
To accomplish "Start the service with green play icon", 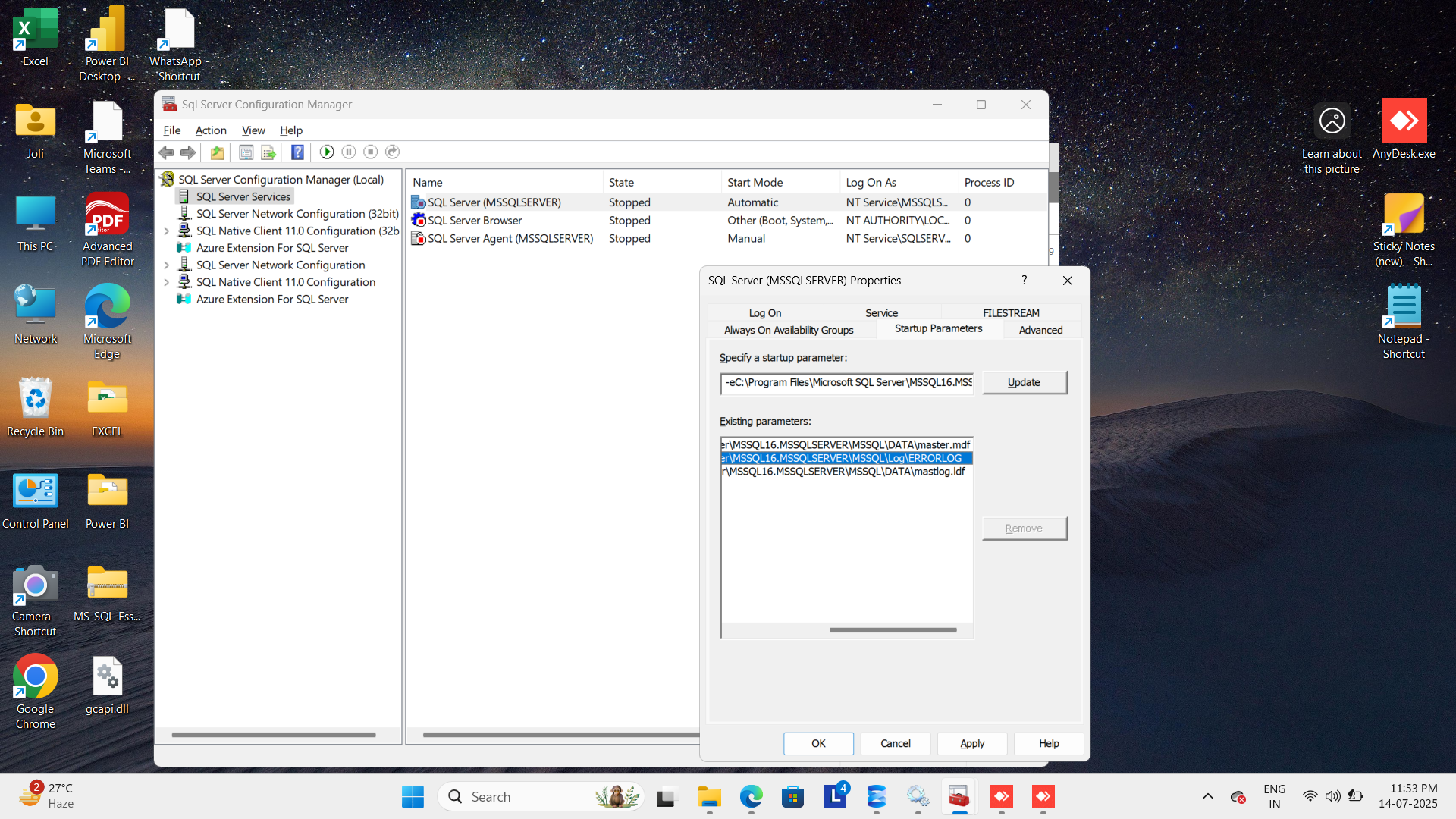I will point(327,152).
